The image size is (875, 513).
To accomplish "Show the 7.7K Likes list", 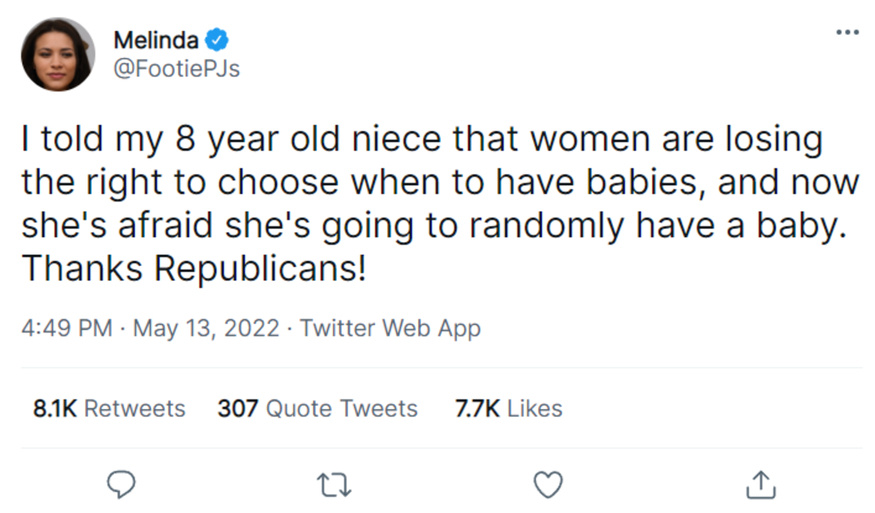I will (x=508, y=408).
